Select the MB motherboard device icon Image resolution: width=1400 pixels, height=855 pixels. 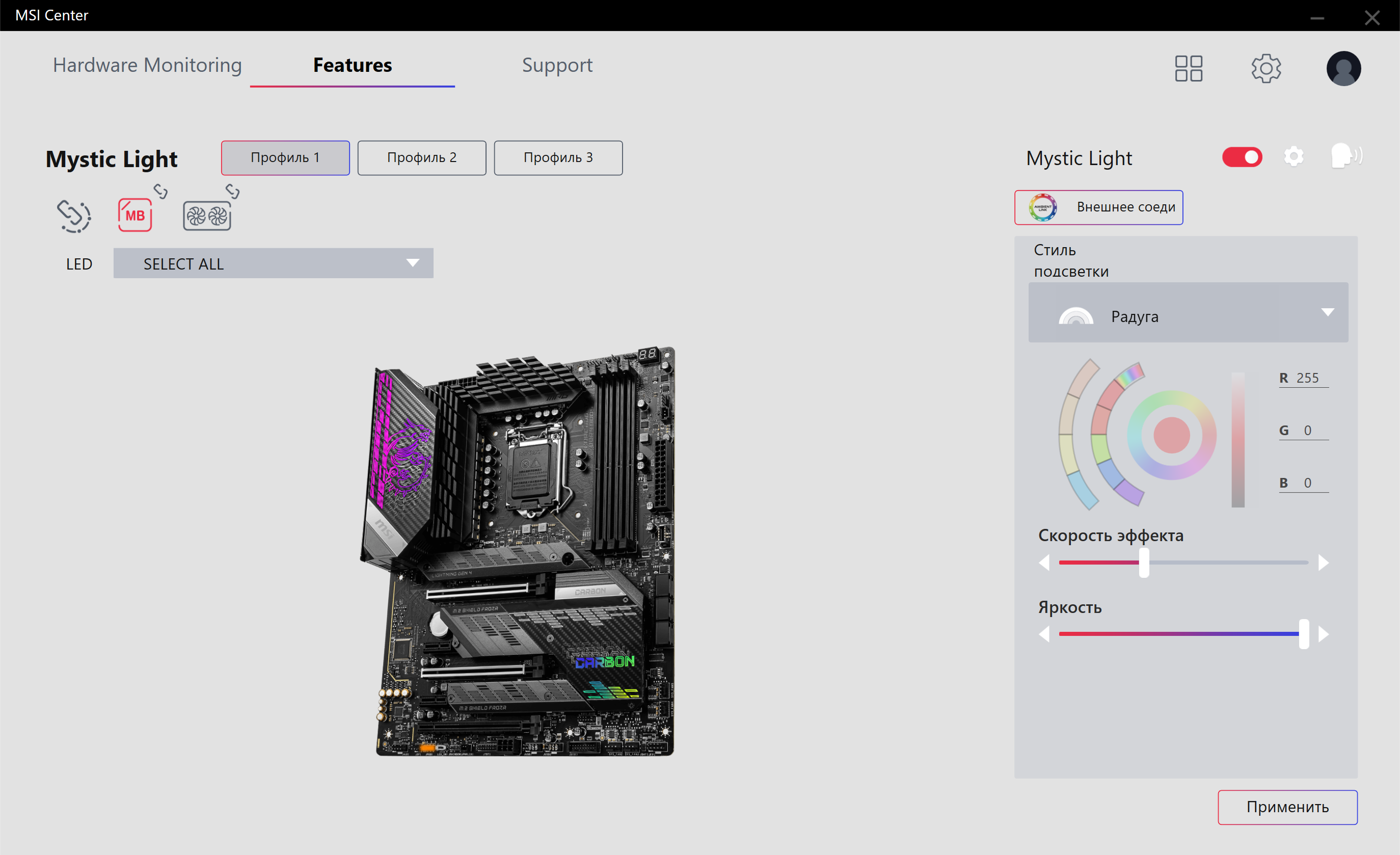pyautogui.click(x=134, y=216)
